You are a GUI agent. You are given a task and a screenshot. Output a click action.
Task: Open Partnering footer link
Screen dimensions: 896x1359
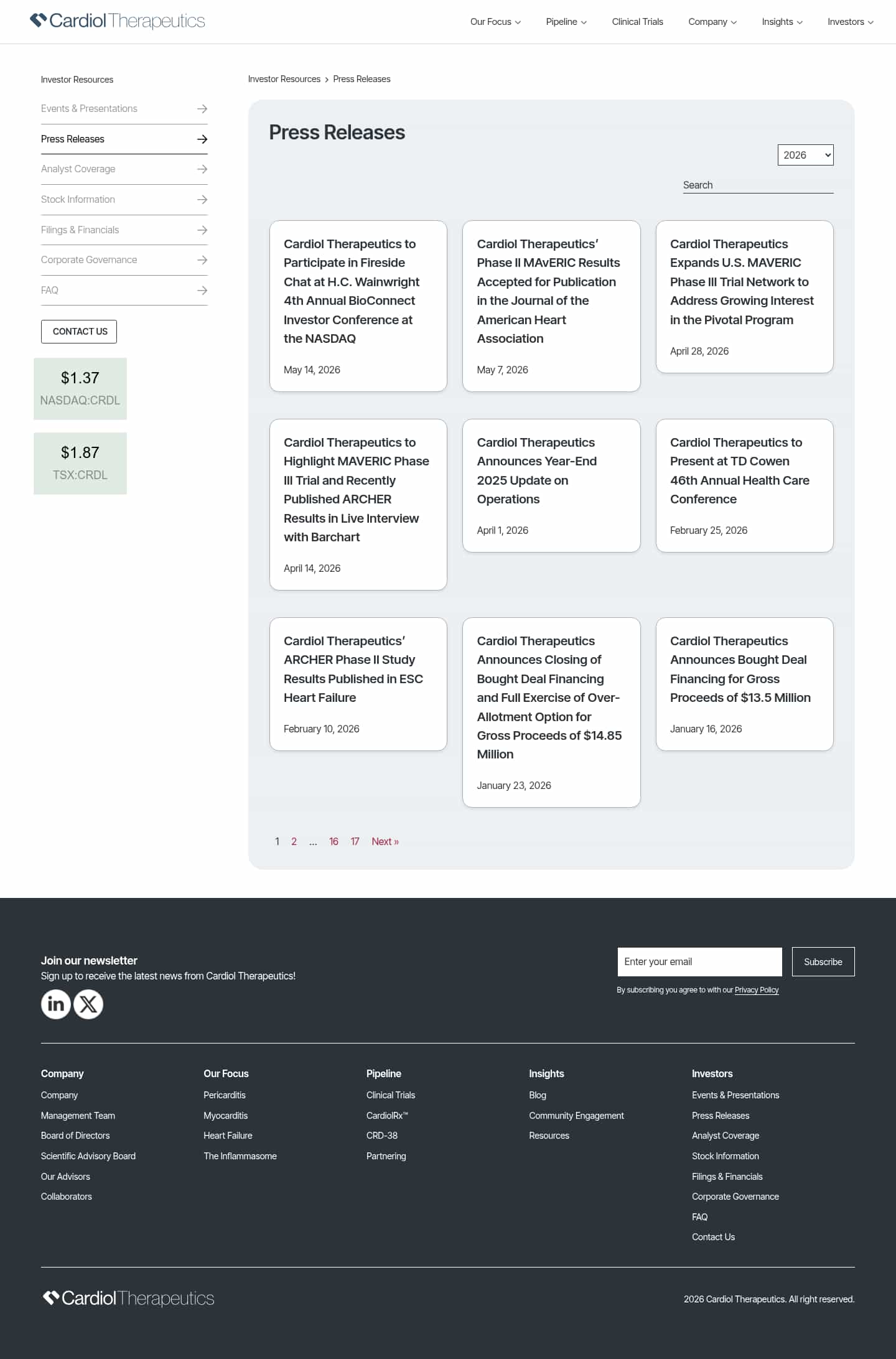[x=386, y=1156]
